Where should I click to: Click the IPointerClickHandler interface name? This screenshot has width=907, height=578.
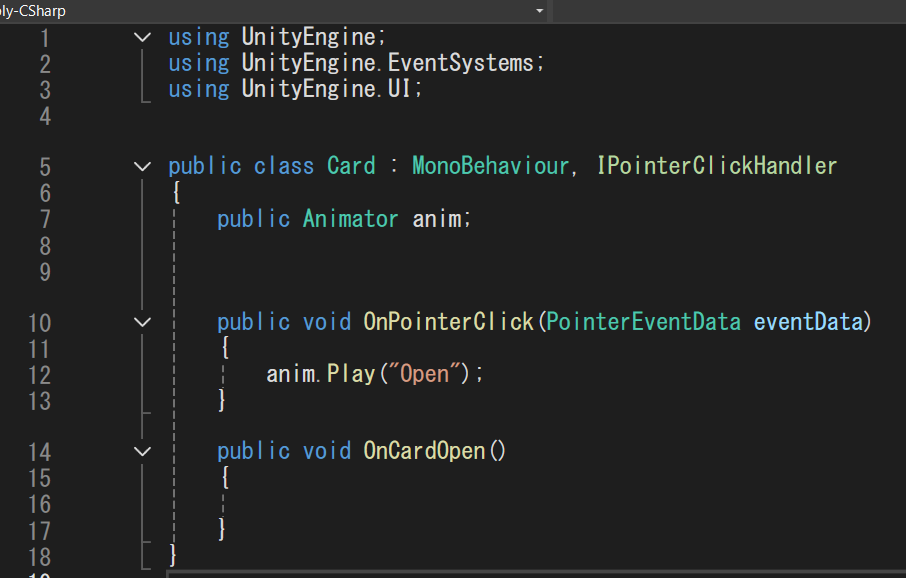716,166
